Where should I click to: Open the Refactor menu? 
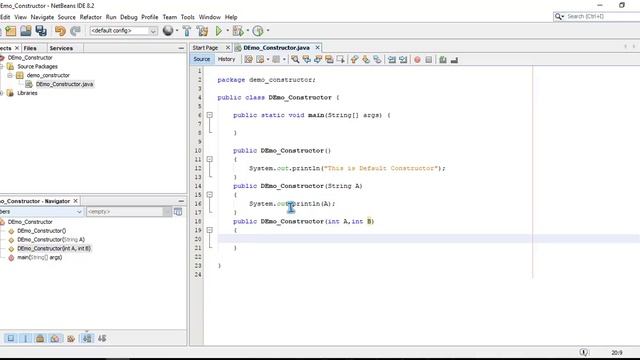pyautogui.click(x=91, y=17)
